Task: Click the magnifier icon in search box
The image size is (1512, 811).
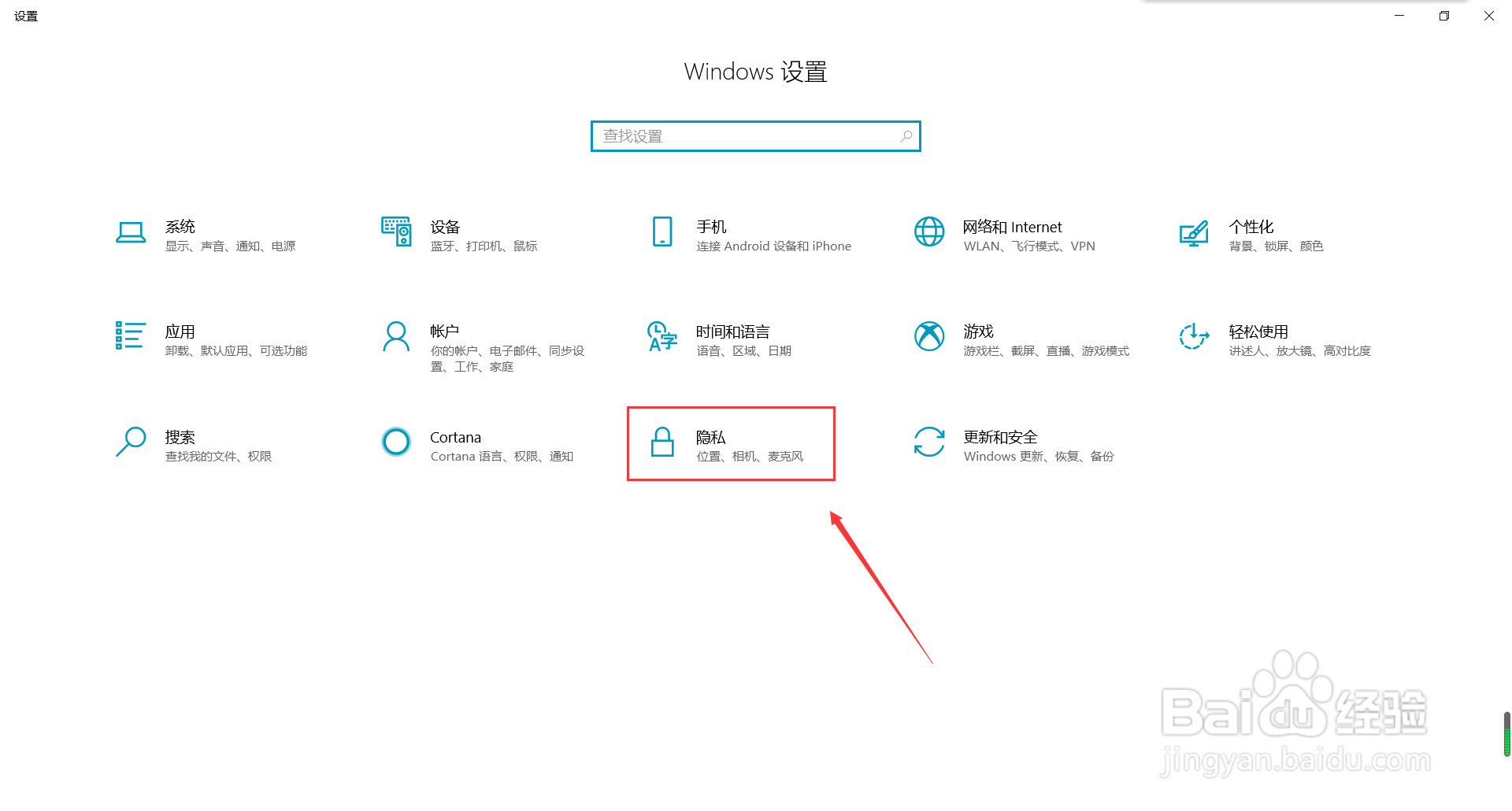Action: (x=906, y=136)
